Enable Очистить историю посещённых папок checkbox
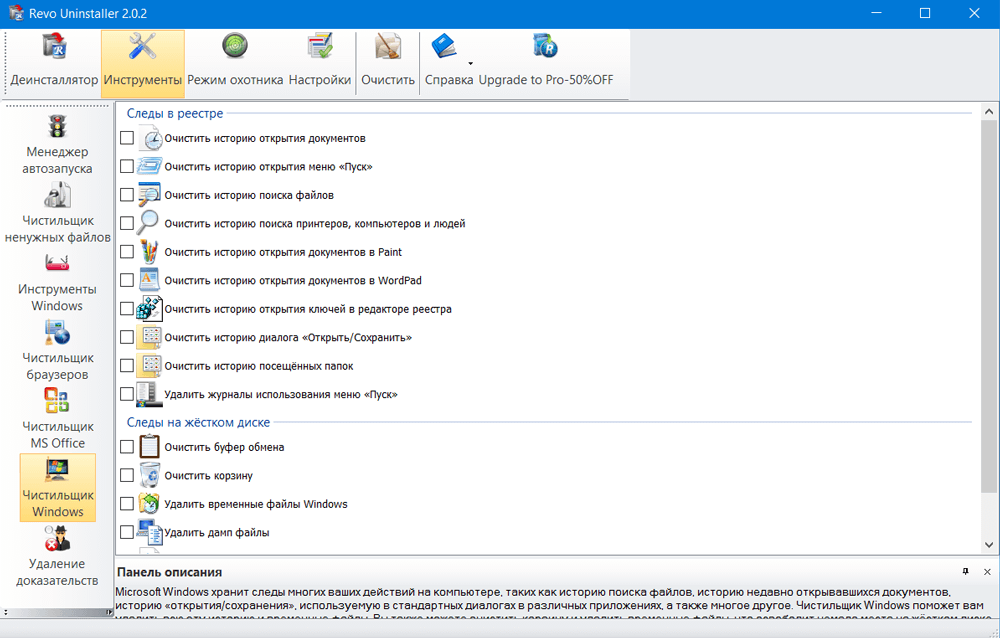Image resolution: width=1000 pixels, height=638 pixels. pyautogui.click(x=127, y=366)
